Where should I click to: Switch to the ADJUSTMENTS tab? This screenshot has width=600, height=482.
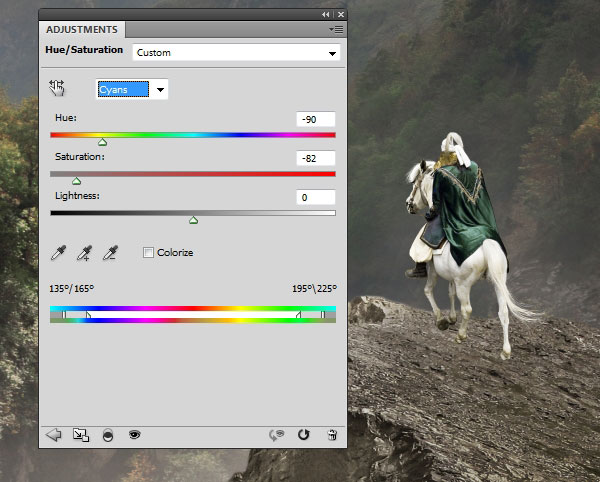coord(82,29)
